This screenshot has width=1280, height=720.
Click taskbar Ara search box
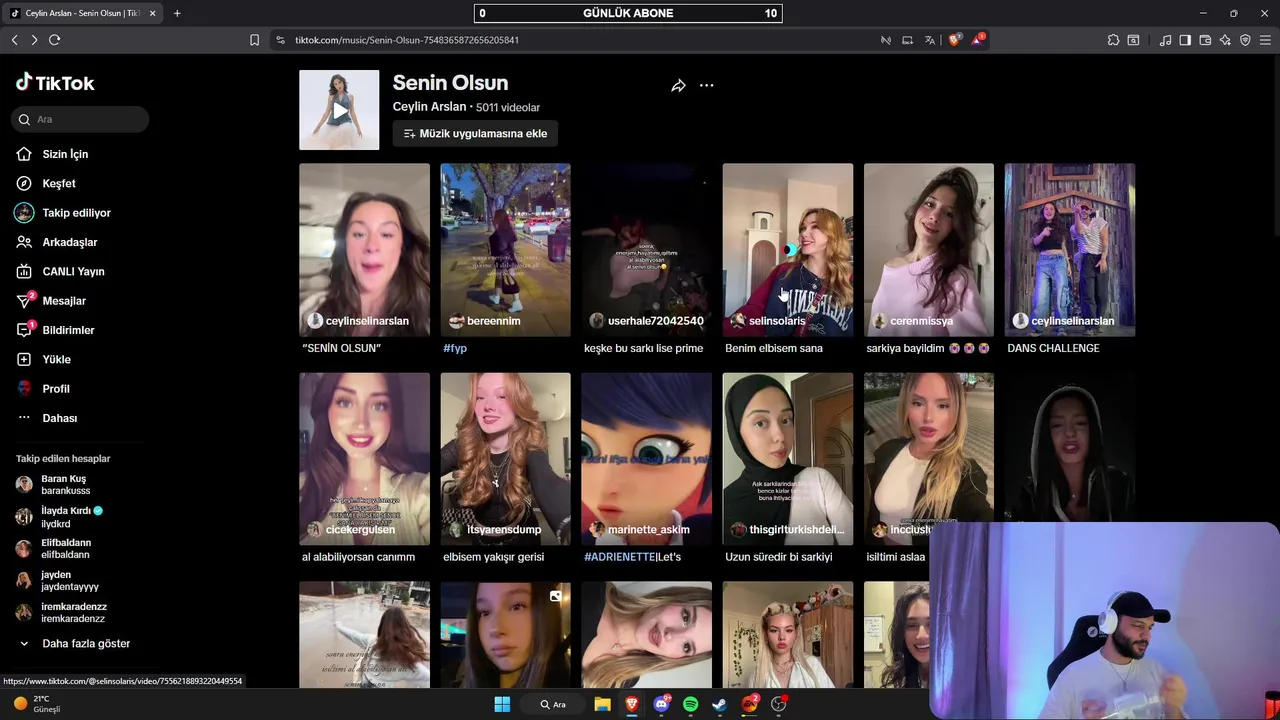553,704
